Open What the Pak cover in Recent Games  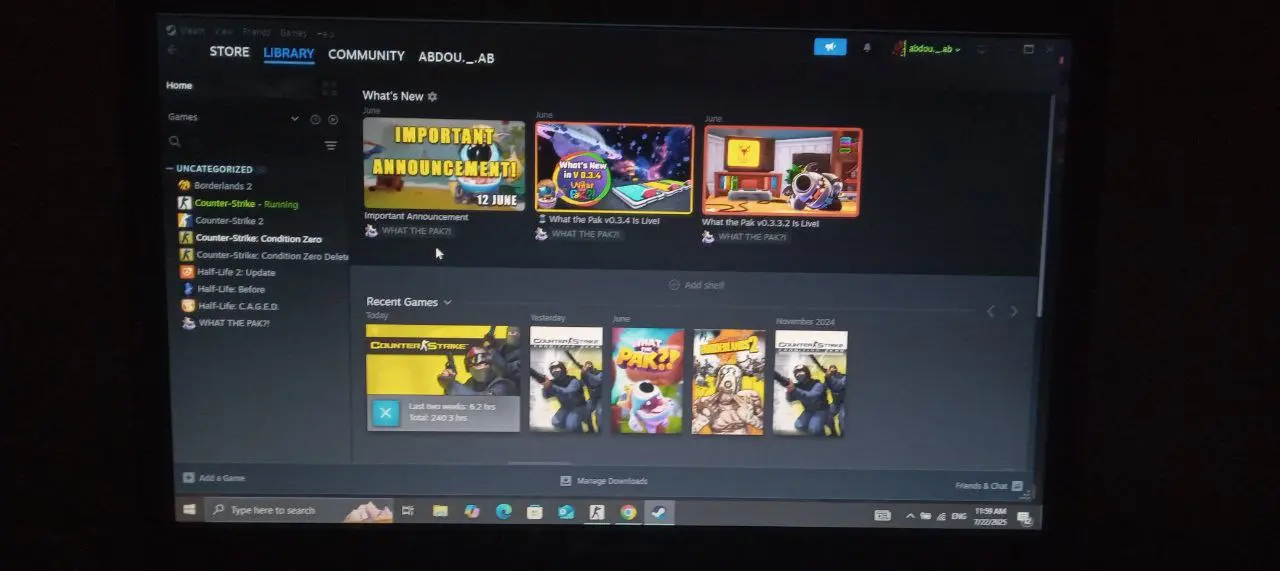[x=647, y=380]
